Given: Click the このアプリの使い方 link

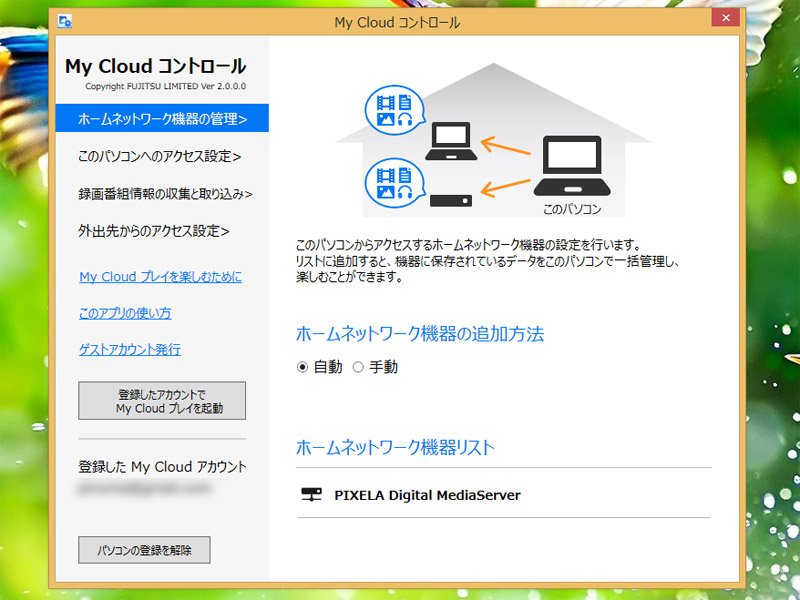Looking at the screenshot, I should click(x=125, y=313).
